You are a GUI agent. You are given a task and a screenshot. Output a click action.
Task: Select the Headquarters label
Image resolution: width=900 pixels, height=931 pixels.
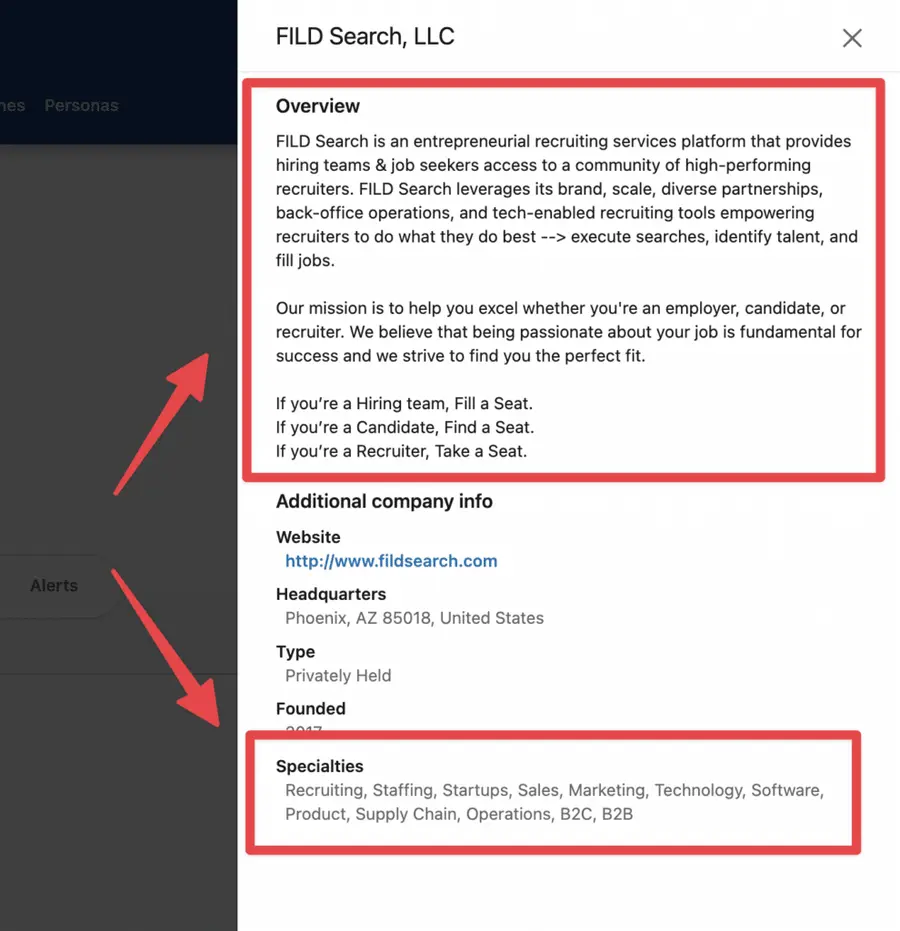(x=331, y=594)
